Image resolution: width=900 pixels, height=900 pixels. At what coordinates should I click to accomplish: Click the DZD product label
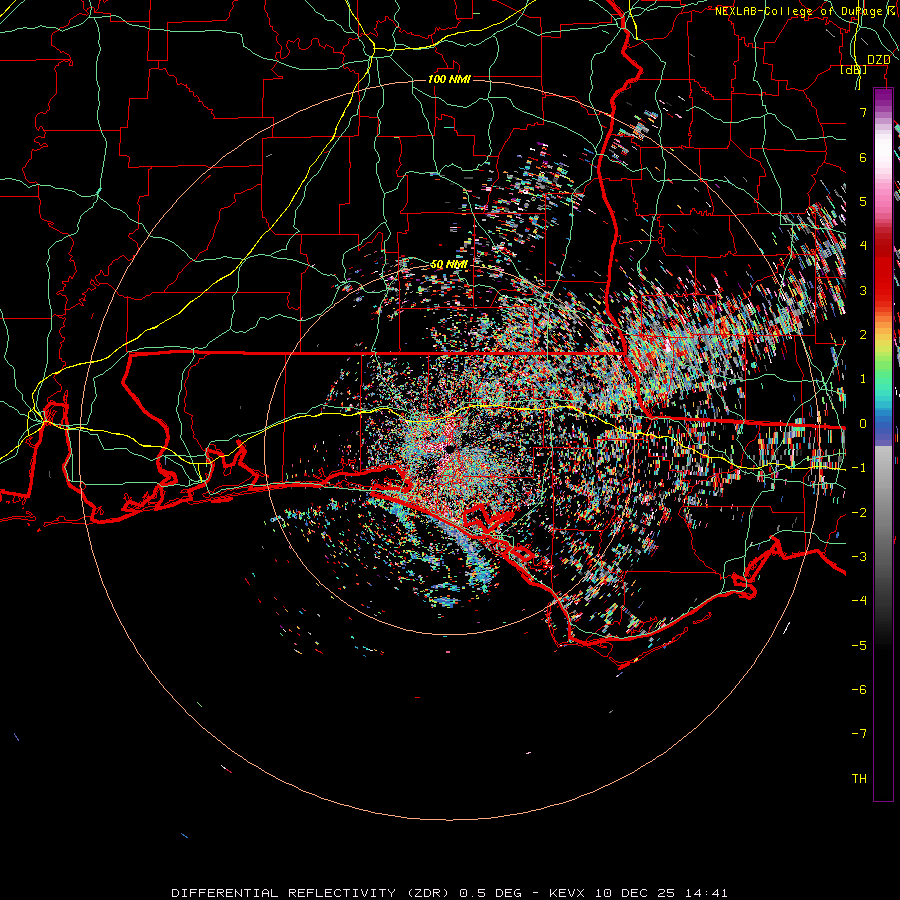click(878, 60)
